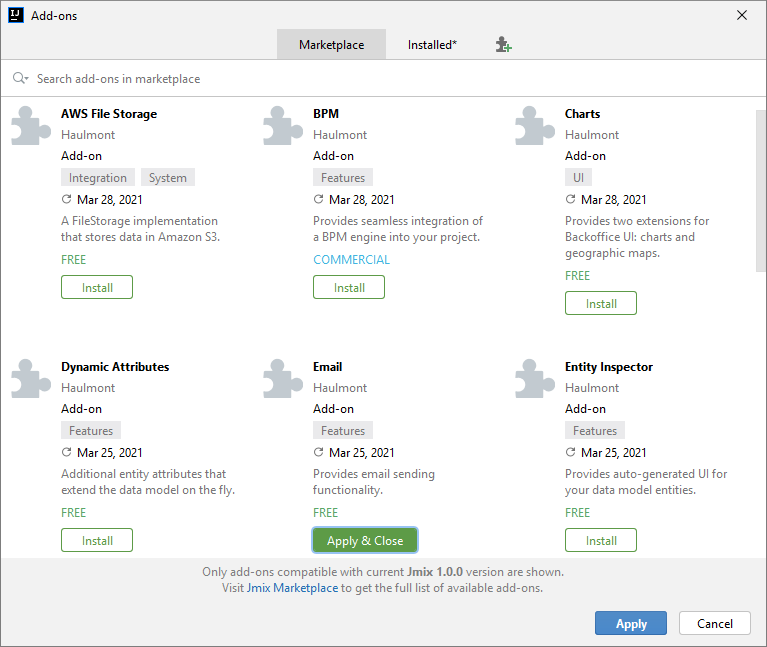Screen dimensions: 767x647
Task: Install the AWS File Storage add-on
Action: 97,287
